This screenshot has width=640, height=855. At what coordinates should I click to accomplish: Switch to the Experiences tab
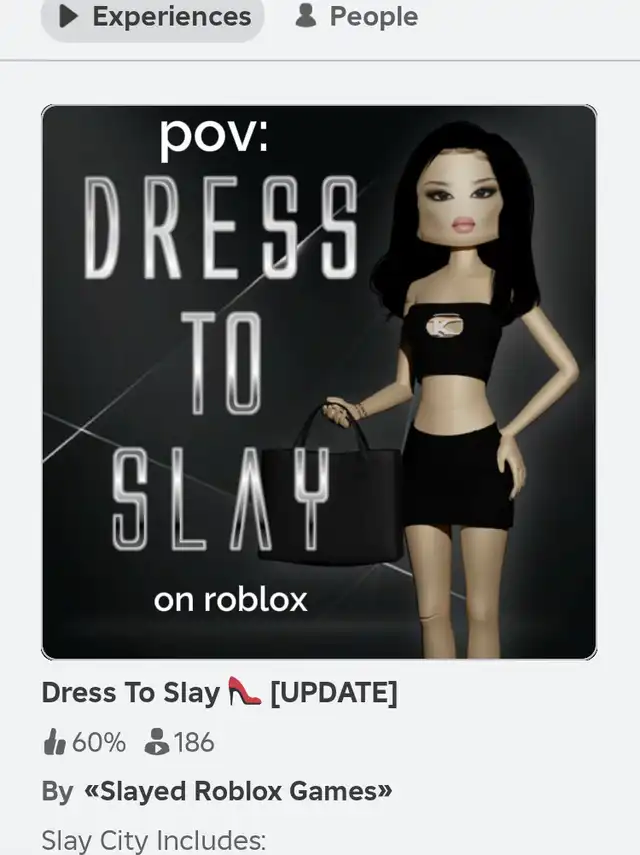153,17
